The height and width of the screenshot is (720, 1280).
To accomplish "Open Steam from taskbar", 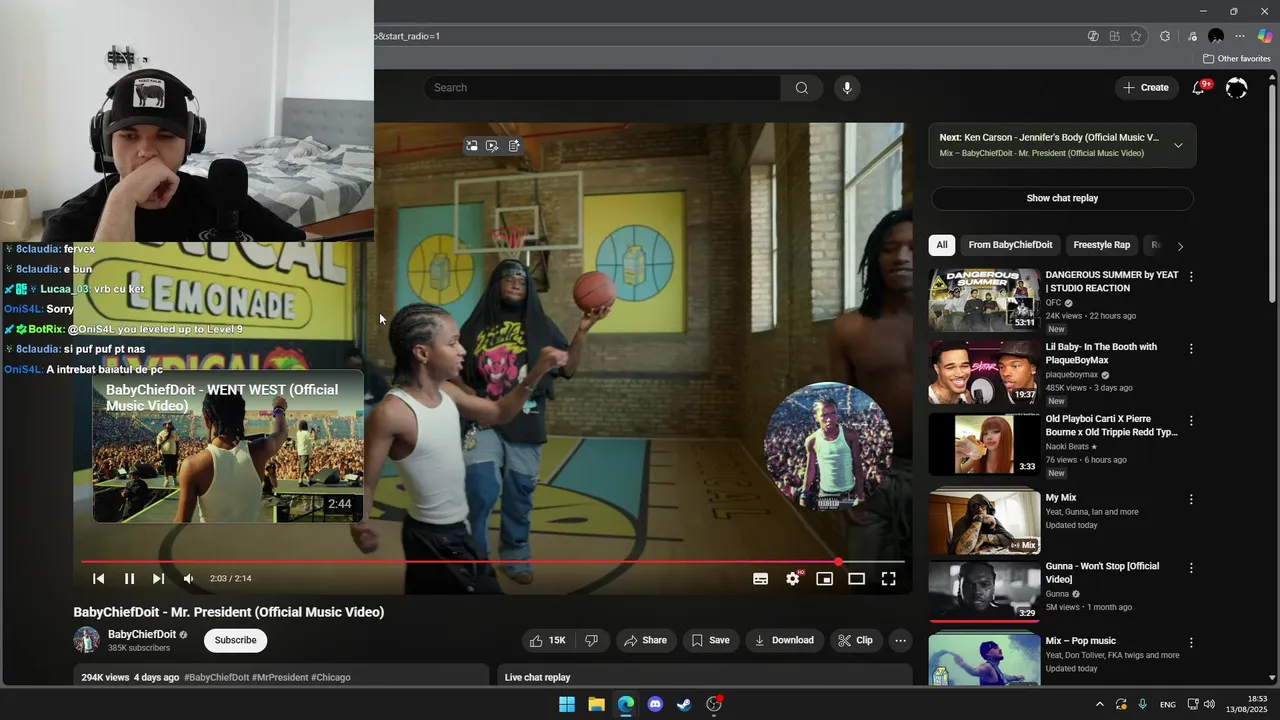I will point(684,704).
